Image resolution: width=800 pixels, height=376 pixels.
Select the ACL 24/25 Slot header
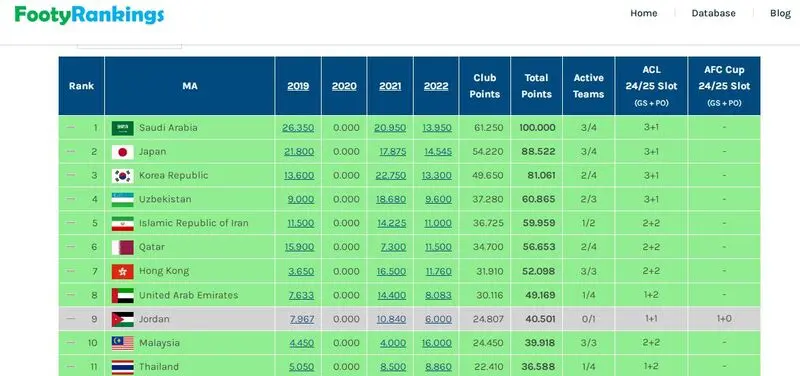click(x=651, y=85)
